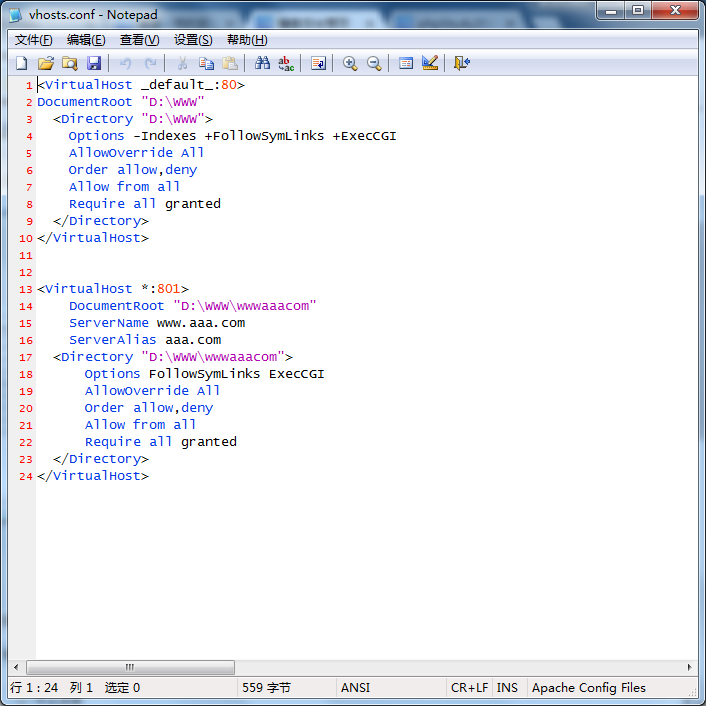Click the horizontal scrollbar thumb
Image resolution: width=706 pixels, height=706 pixels.
point(130,667)
